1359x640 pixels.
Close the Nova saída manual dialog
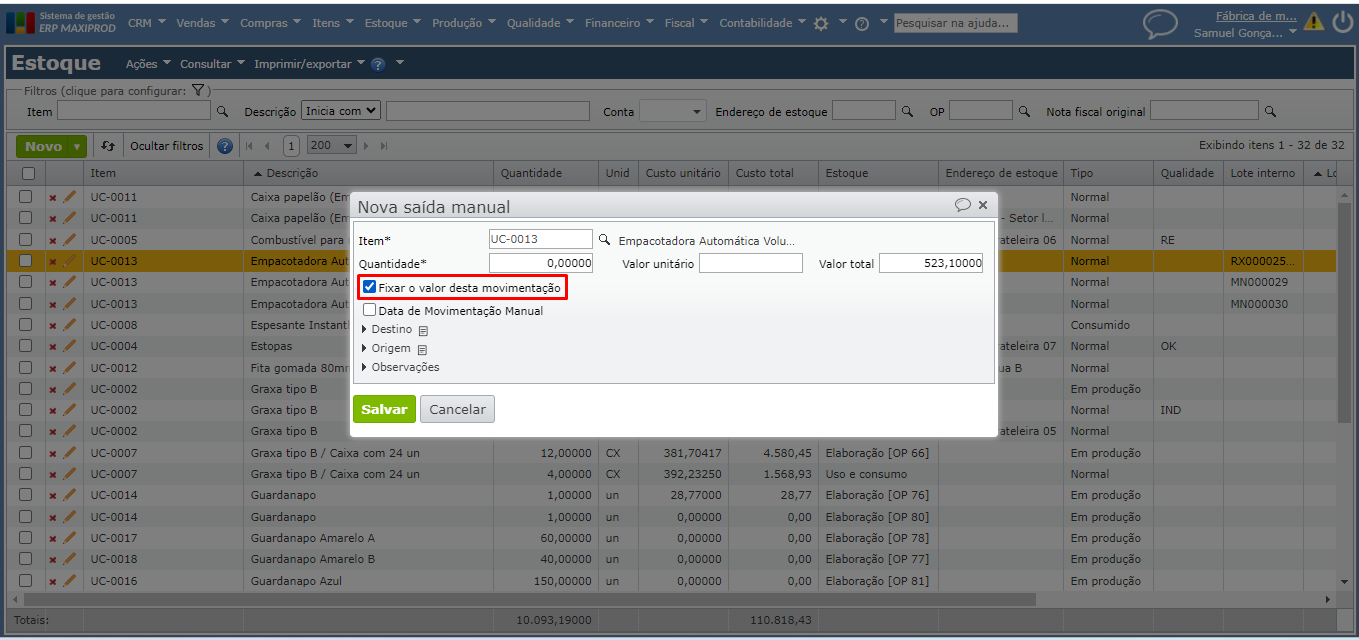[x=983, y=205]
